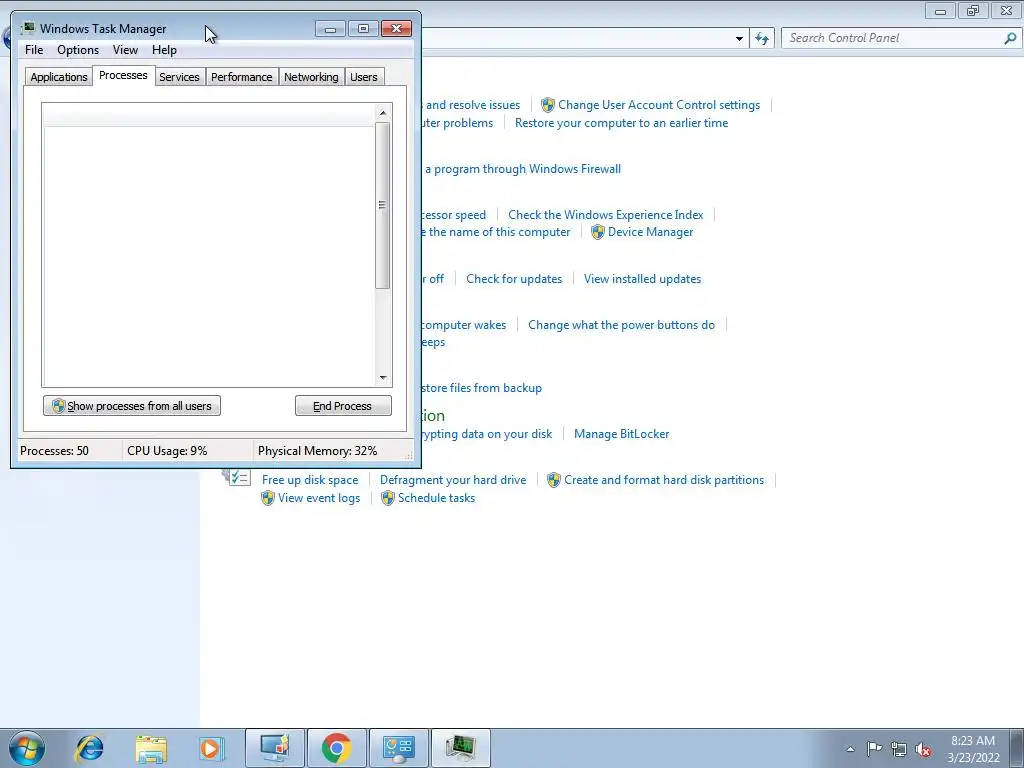Screen dimensions: 1024x768
Task: Click Change what the power buttons do
Action: pyautogui.click(x=621, y=325)
